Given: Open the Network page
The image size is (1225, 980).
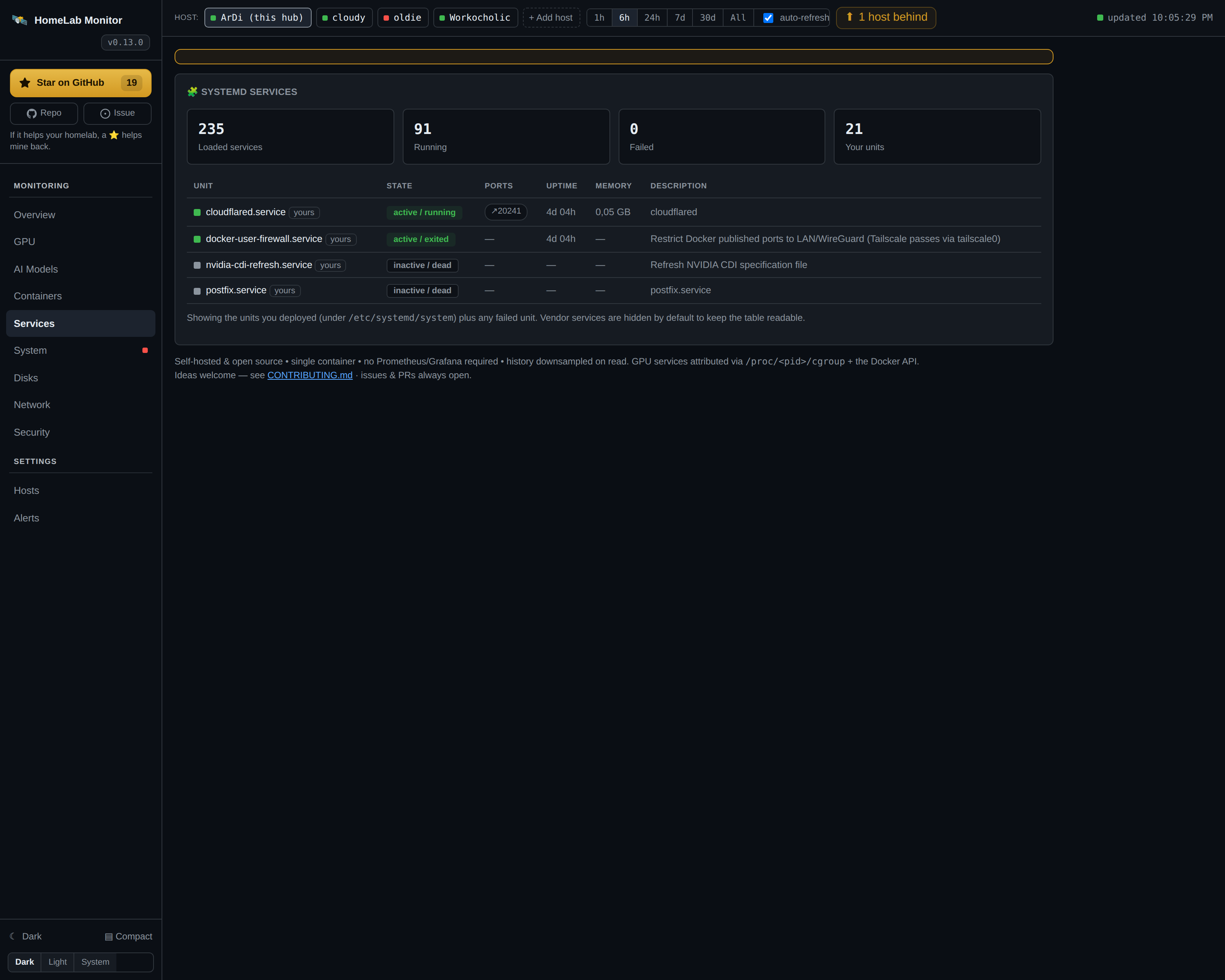Looking at the screenshot, I should click(x=81, y=405).
